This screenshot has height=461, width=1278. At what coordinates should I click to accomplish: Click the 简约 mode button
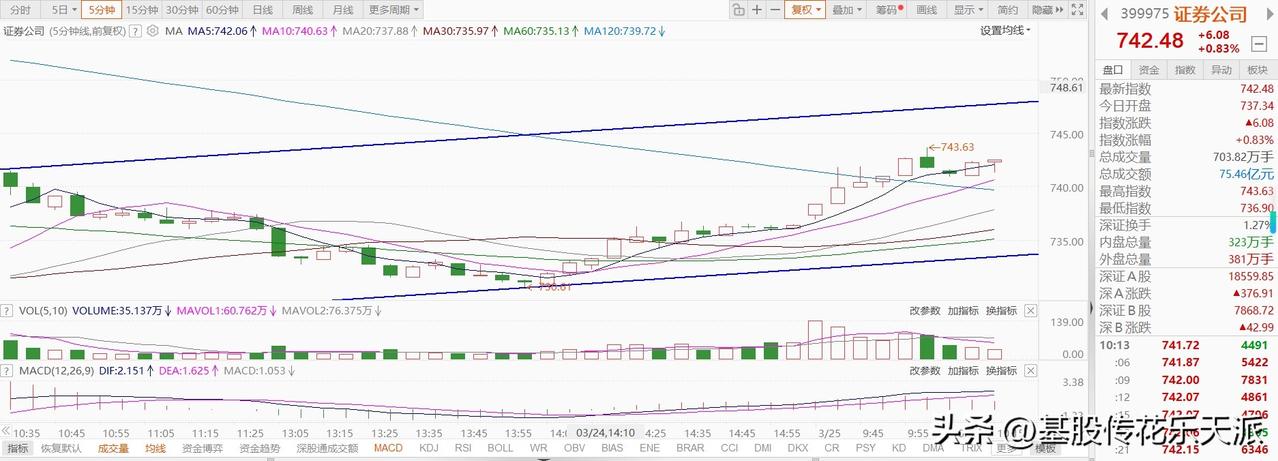point(1008,10)
